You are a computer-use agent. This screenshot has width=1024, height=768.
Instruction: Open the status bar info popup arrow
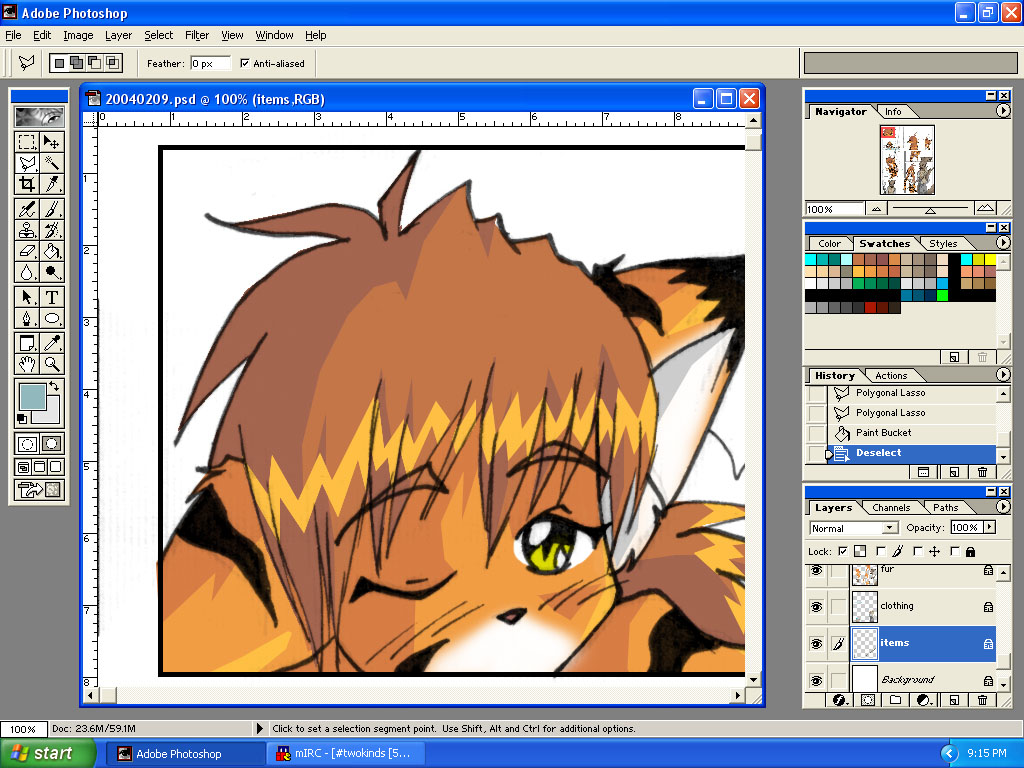tap(259, 728)
